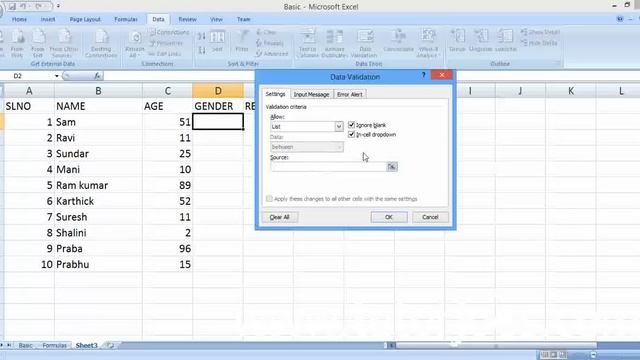Click Connections in the Connections group

pyautogui.click(x=170, y=32)
